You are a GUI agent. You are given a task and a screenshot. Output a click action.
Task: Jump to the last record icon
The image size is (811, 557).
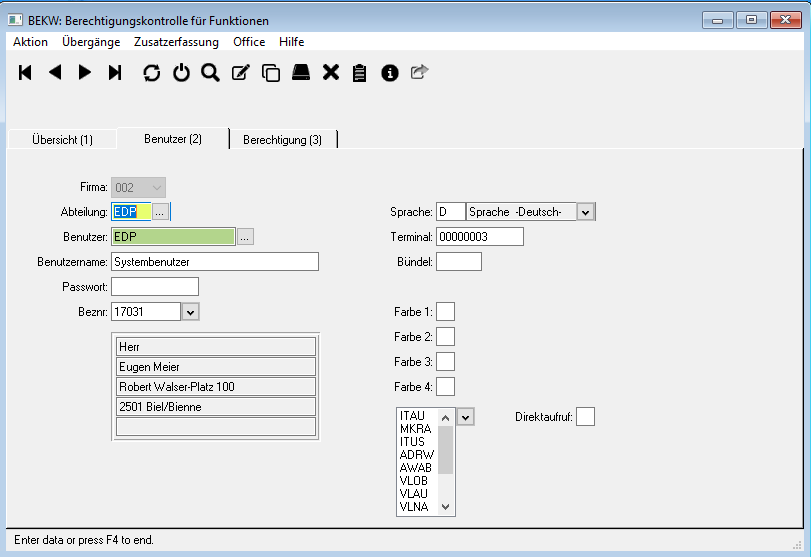[115, 72]
